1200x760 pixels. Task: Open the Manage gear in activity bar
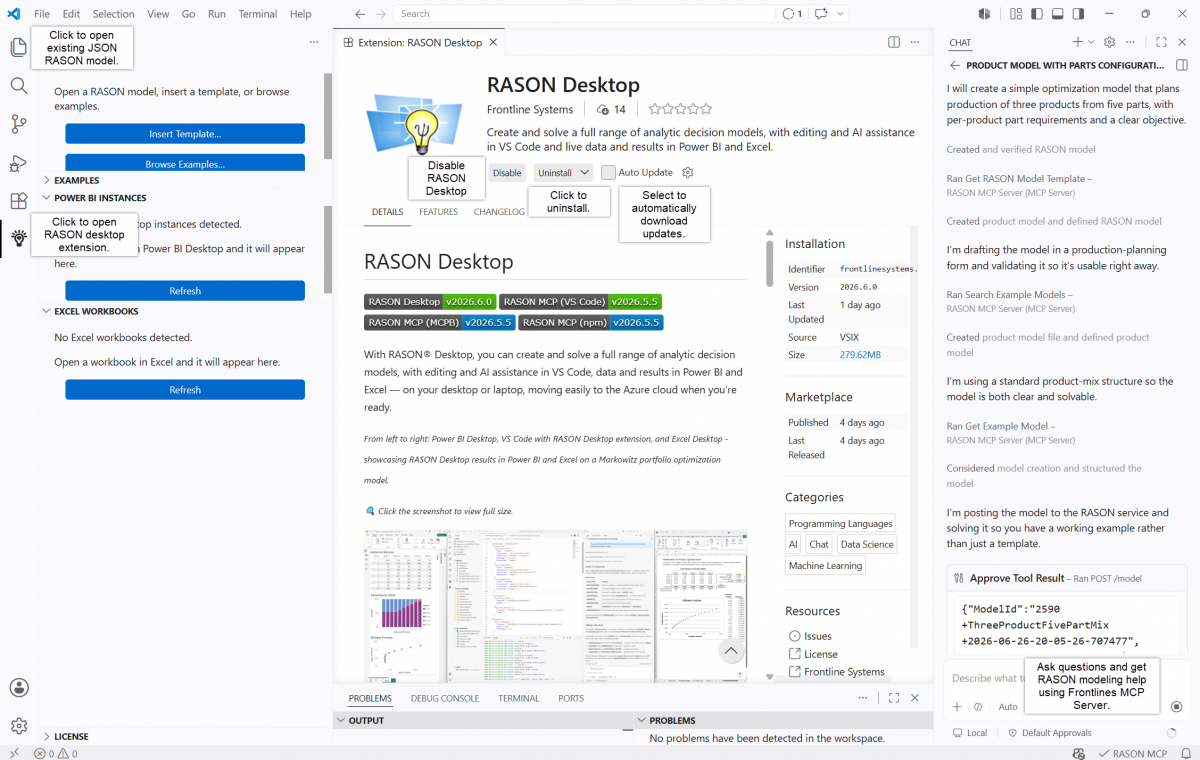pos(19,726)
